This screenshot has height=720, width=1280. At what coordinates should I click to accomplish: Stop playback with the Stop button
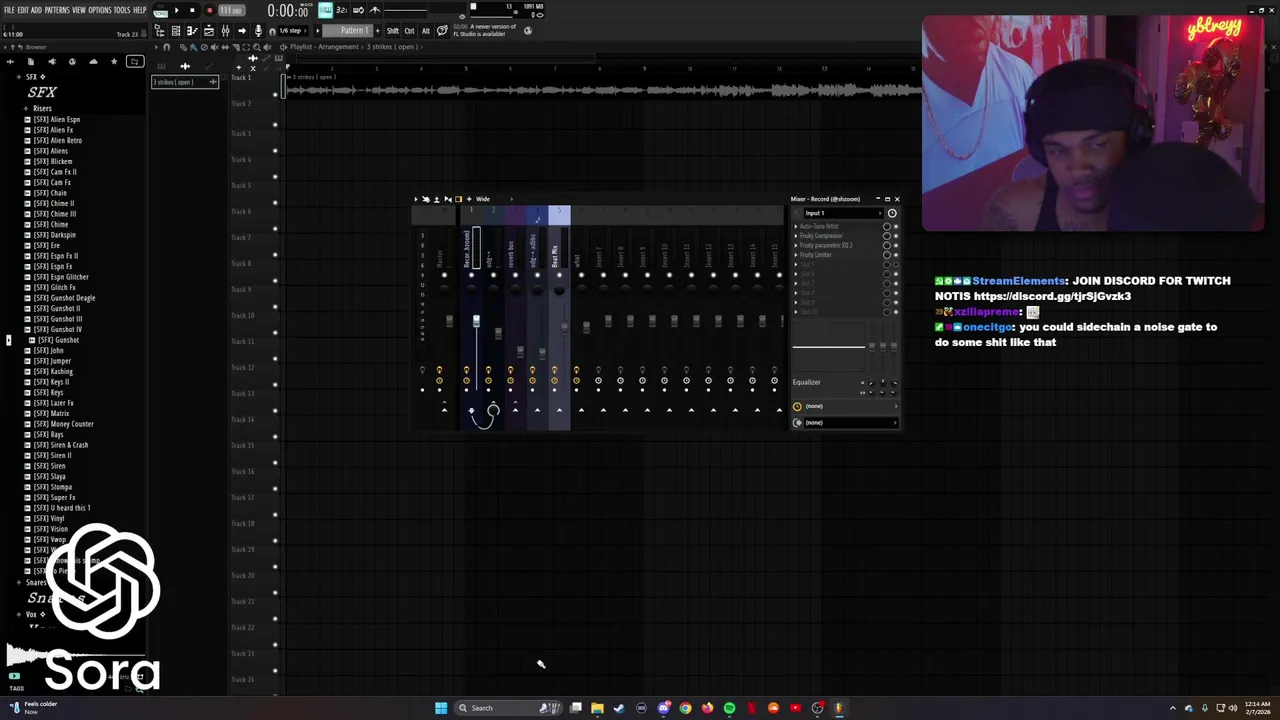(192, 10)
